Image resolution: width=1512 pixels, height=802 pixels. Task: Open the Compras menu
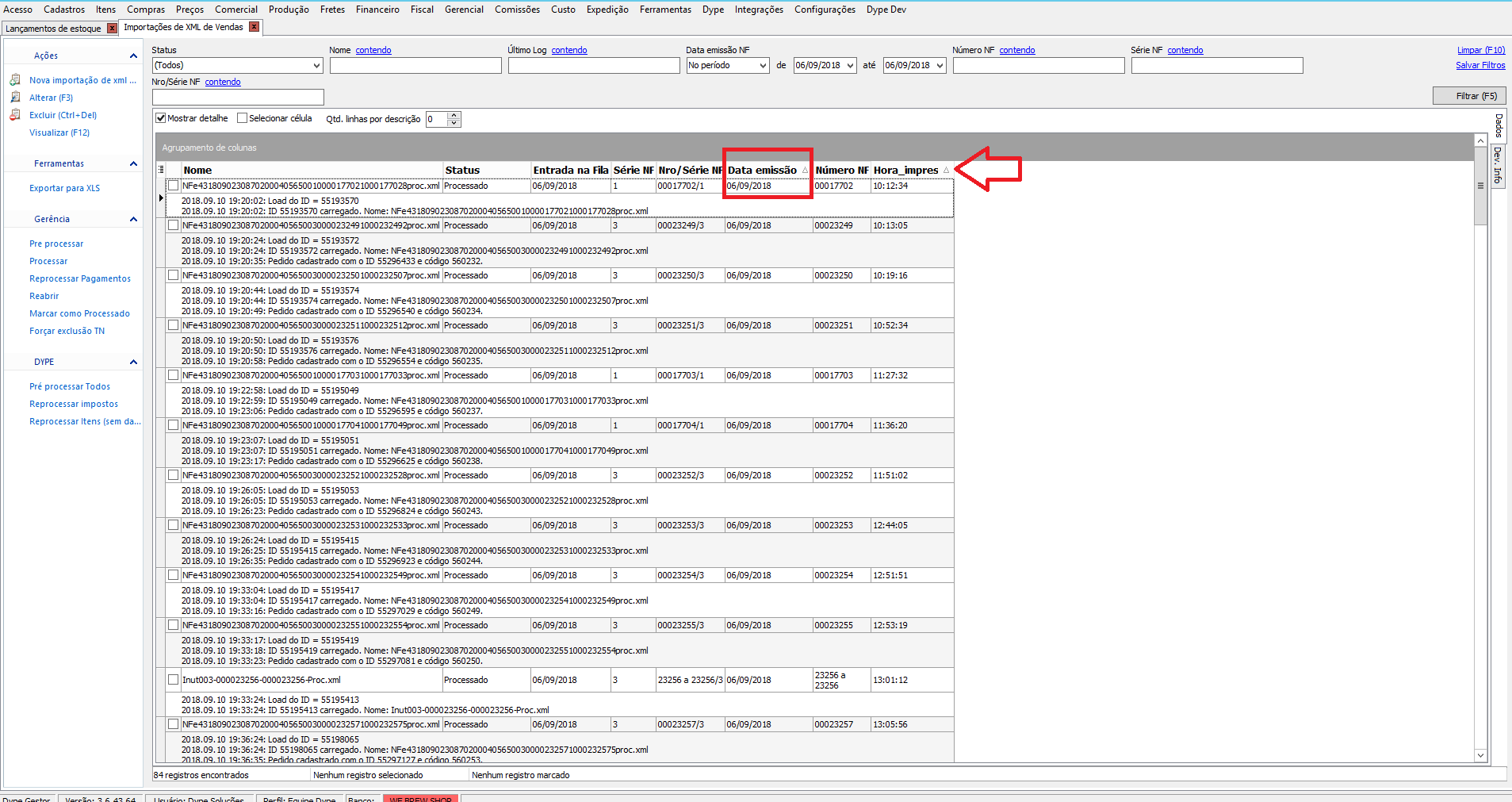[146, 10]
